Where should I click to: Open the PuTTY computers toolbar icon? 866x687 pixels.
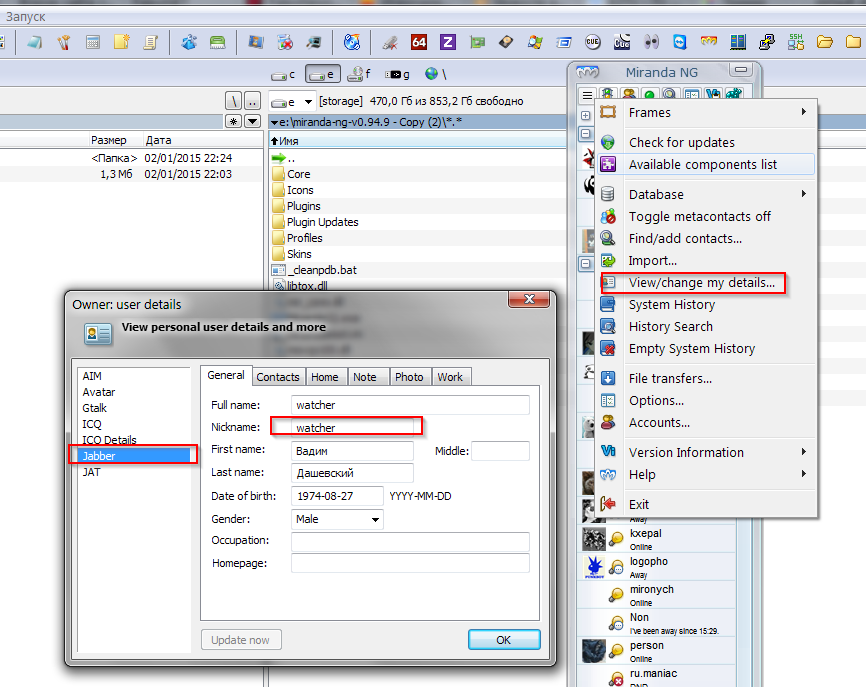pos(767,42)
